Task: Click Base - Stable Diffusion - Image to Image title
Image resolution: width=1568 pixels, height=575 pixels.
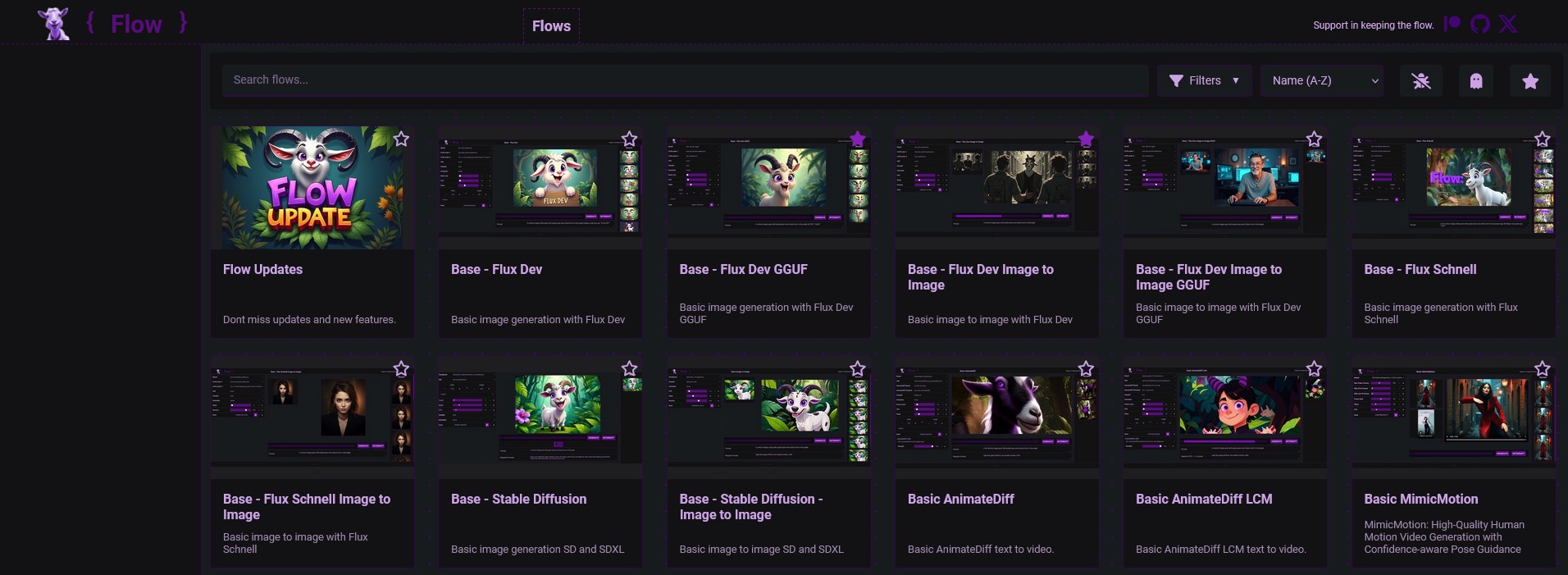Action: coord(750,507)
